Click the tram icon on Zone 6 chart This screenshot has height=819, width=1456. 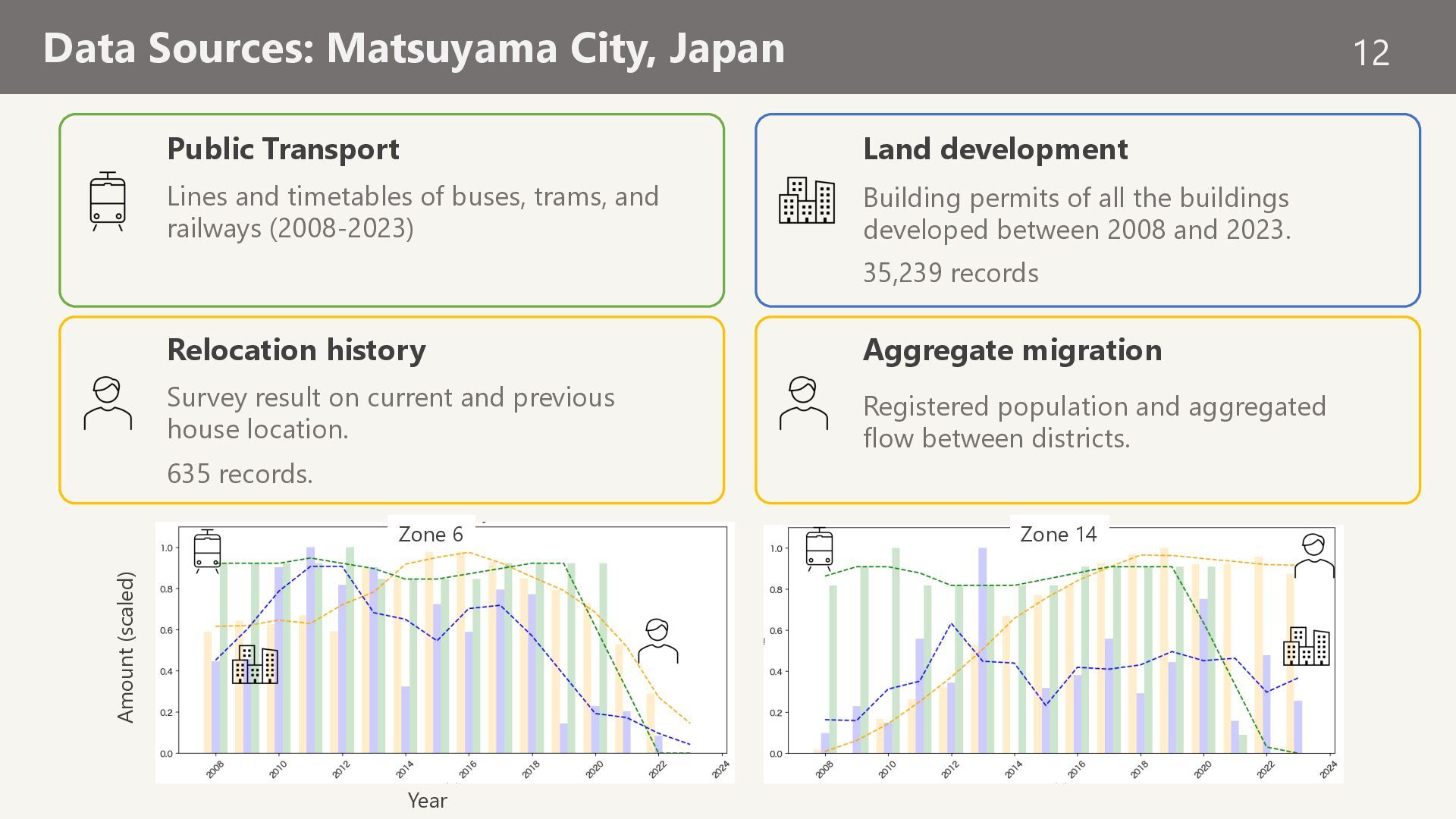[x=207, y=551]
